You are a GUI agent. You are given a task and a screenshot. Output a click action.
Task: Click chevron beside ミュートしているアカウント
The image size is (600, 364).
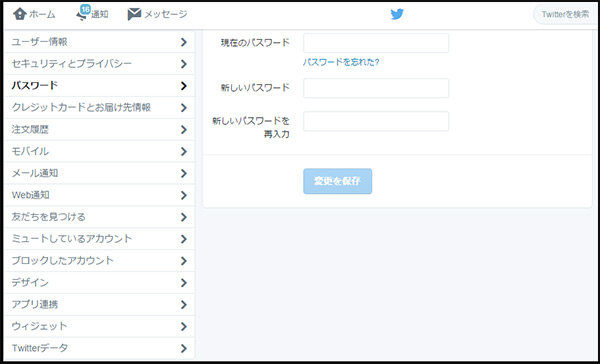[184, 239]
